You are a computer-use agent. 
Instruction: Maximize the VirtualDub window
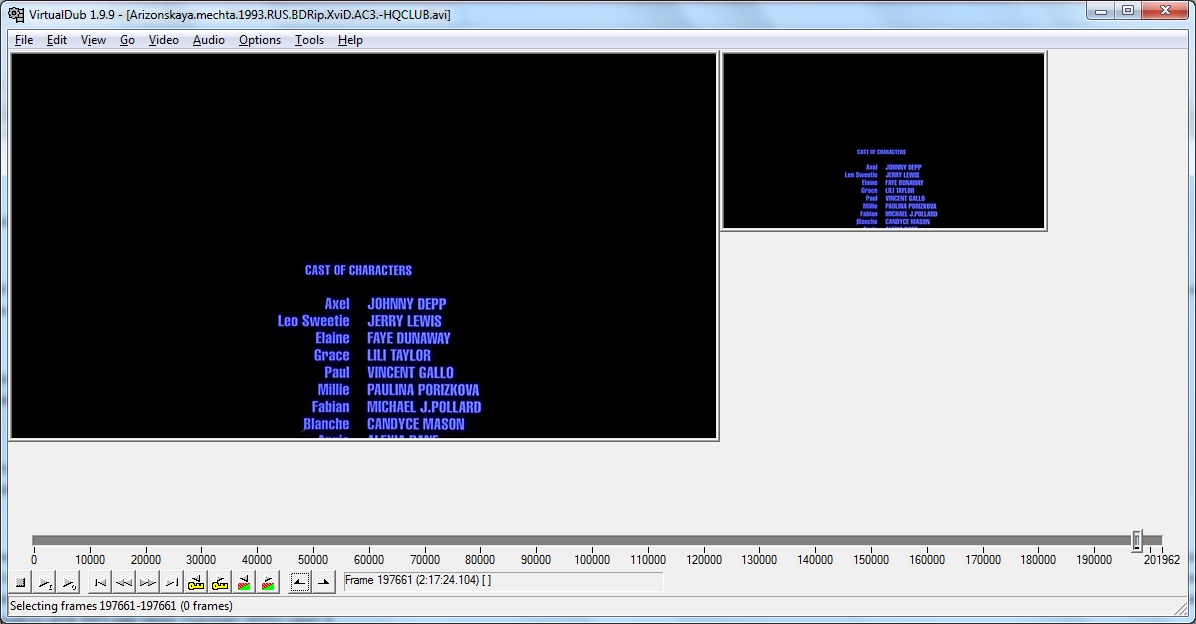coord(1127,11)
